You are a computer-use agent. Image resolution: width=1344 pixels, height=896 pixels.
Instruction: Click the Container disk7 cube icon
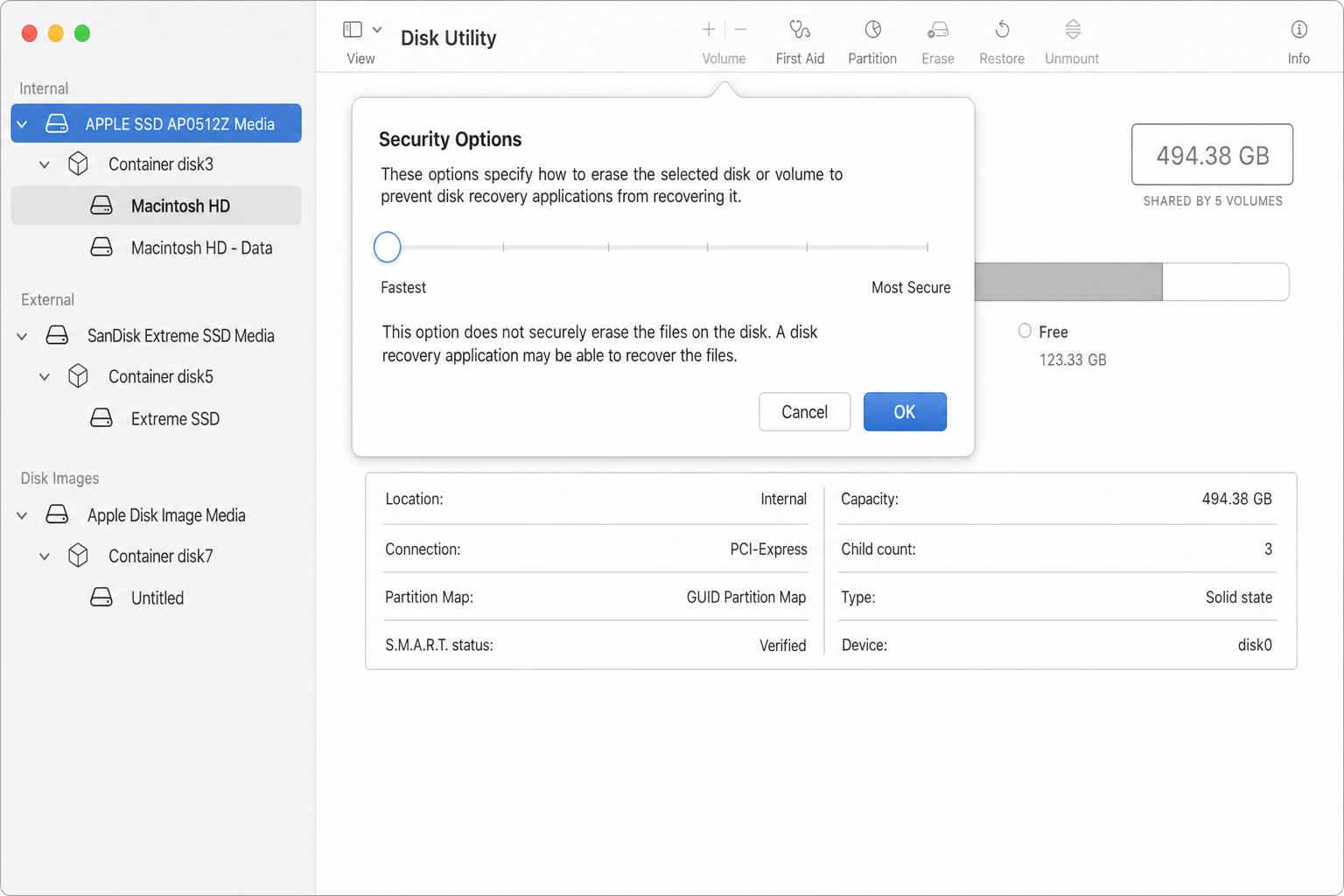coord(78,556)
